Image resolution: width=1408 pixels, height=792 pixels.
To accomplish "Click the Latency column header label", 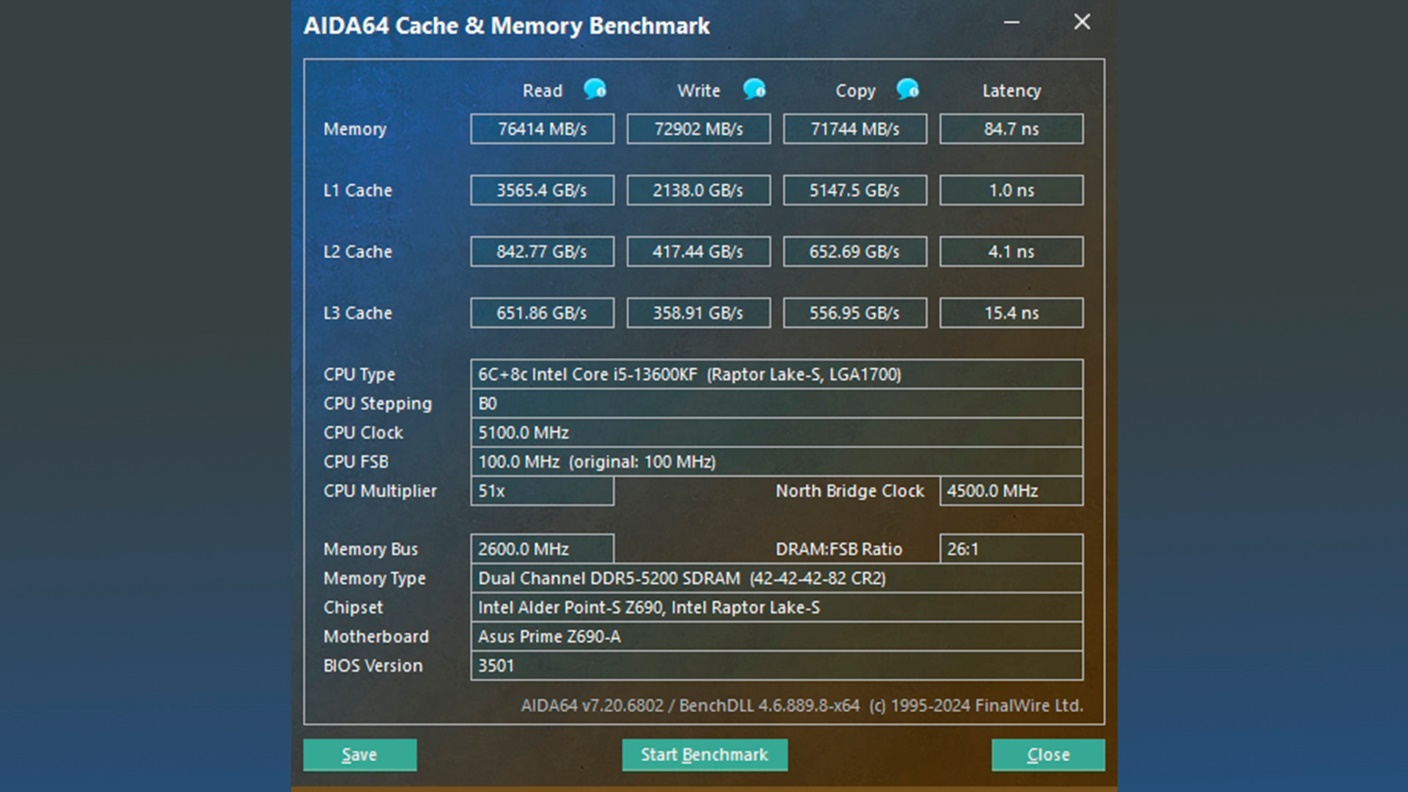I will (x=1011, y=91).
